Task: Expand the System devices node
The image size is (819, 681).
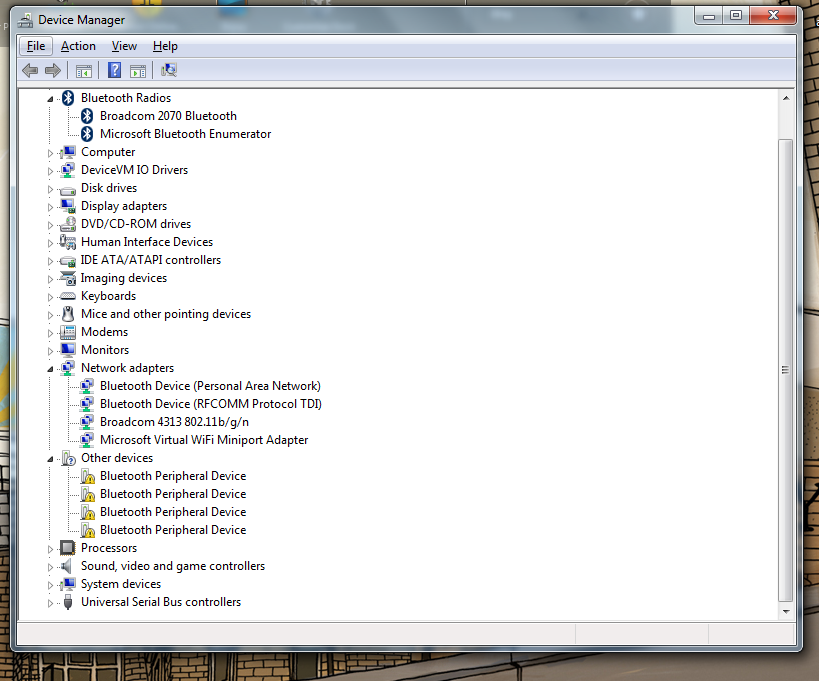Action: click(x=51, y=585)
